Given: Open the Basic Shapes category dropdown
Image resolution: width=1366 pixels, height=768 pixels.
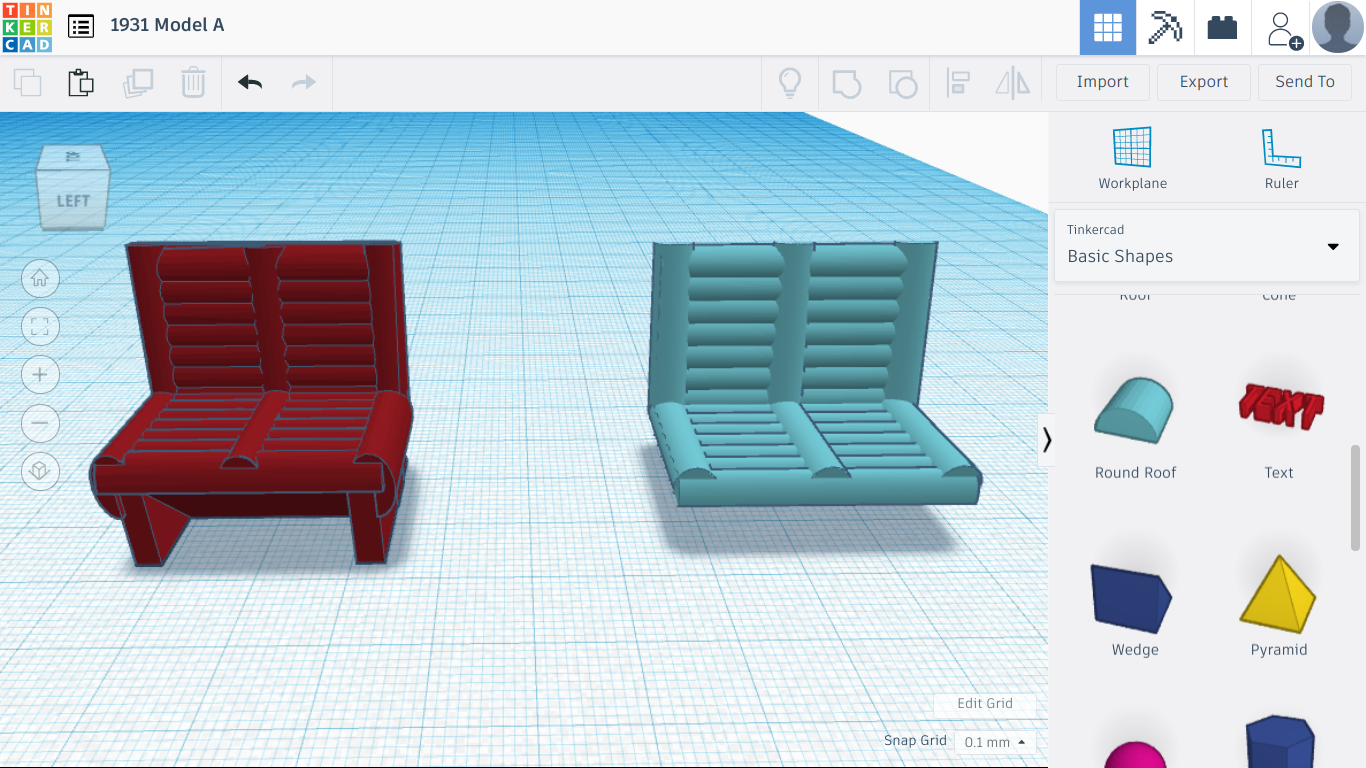Looking at the screenshot, I should coord(1207,245).
